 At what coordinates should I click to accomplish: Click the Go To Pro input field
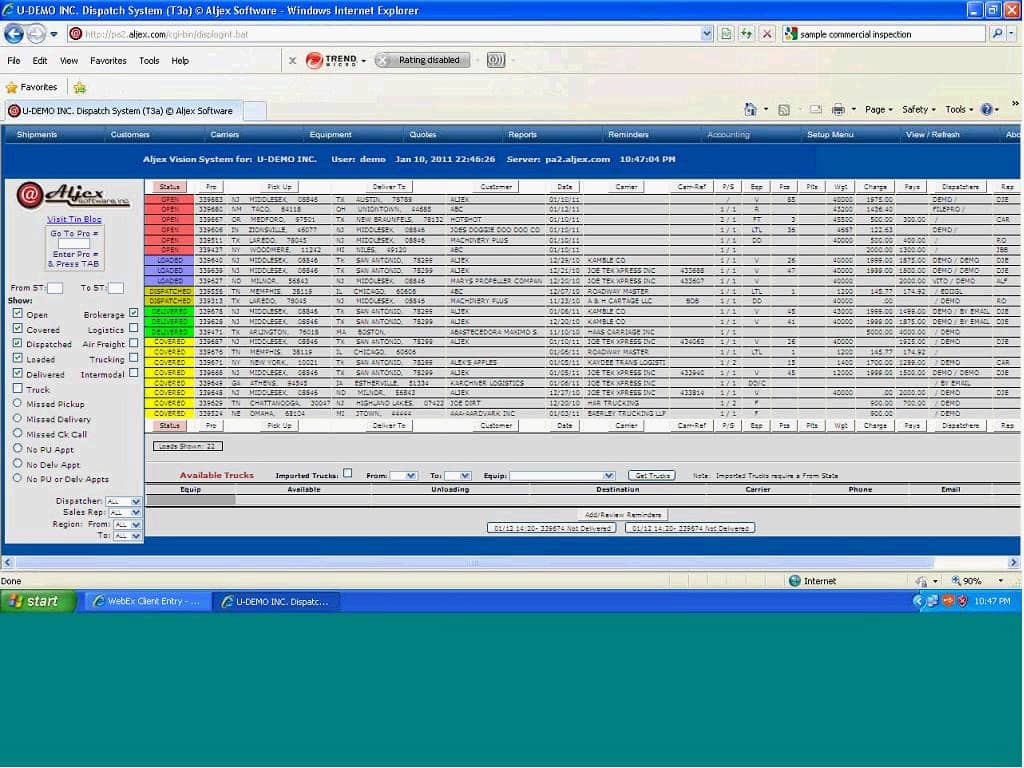[74, 243]
